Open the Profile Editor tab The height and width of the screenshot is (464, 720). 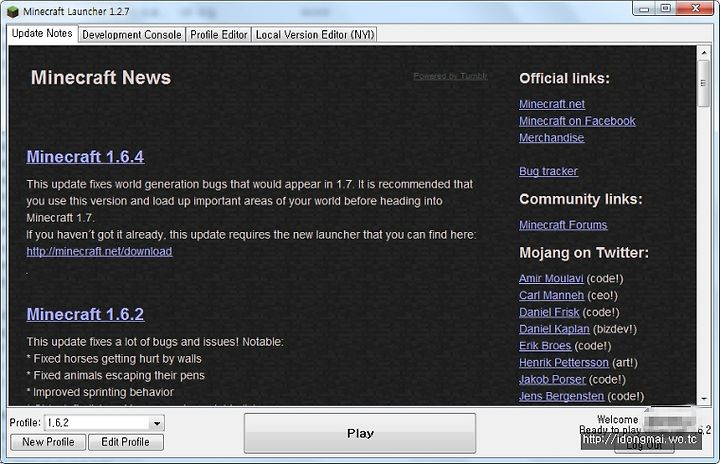pos(219,35)
